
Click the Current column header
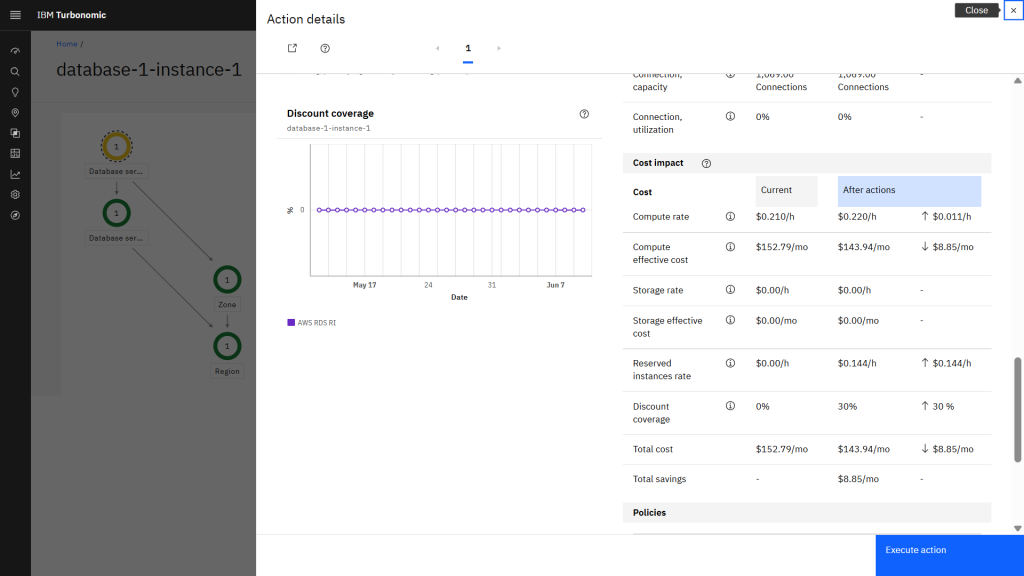click(786, 191)
